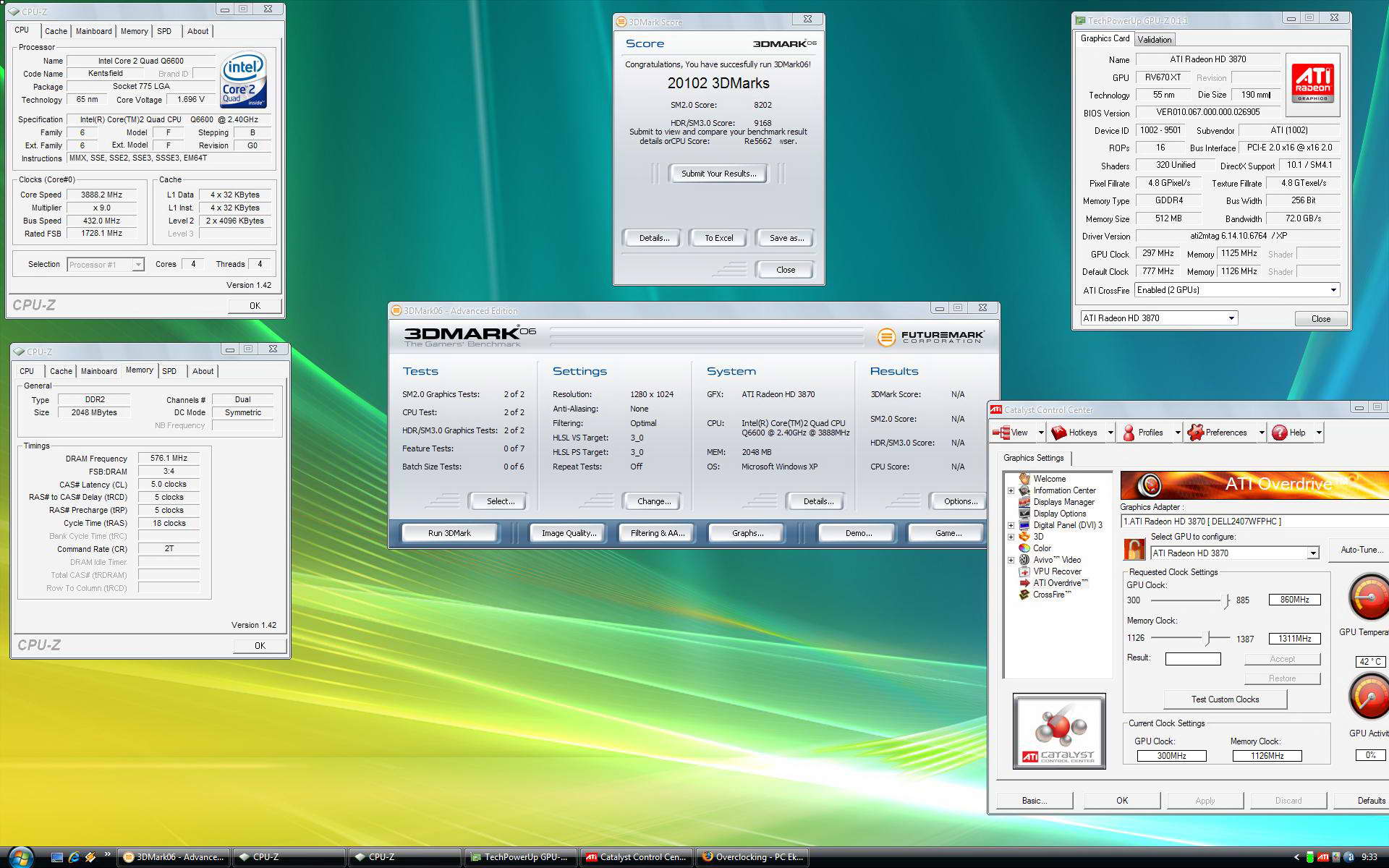Image resolution: width=1389 pixels, height=868 pixels.
Task: Open the Windows Start orb
Action: 20,857
